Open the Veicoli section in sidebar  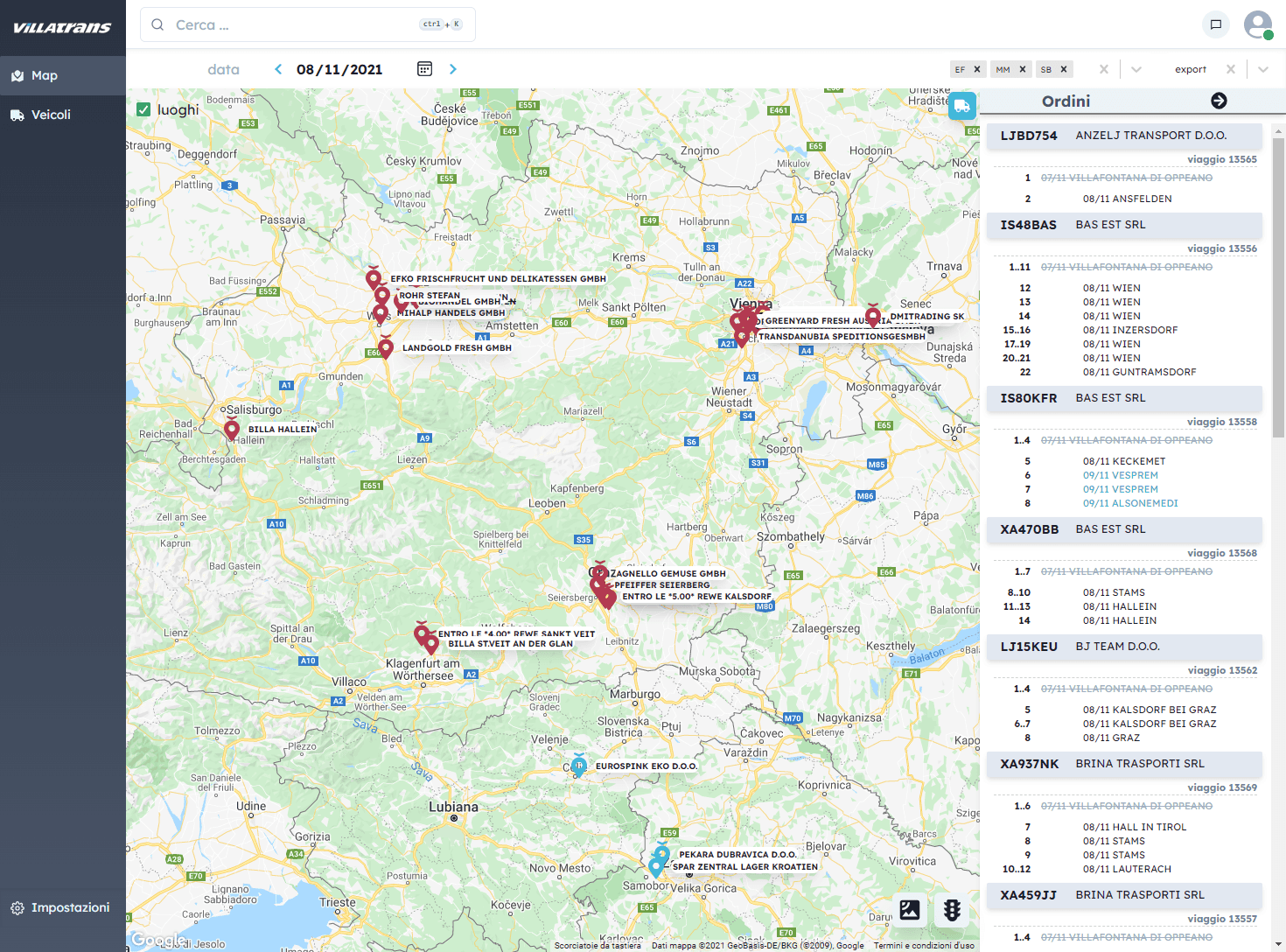coord(63,115)
